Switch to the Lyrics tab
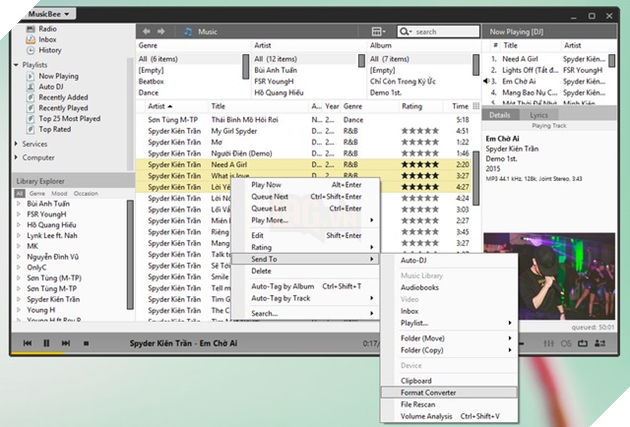630x427 pixels. (539, 115)
